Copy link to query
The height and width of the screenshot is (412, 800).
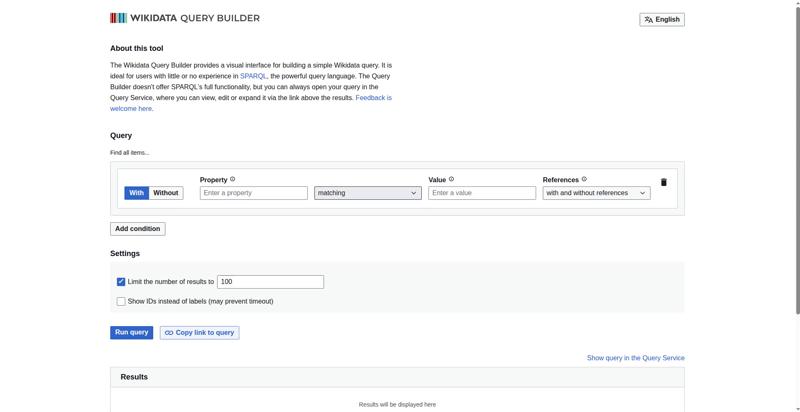click(x=199, y=332)
